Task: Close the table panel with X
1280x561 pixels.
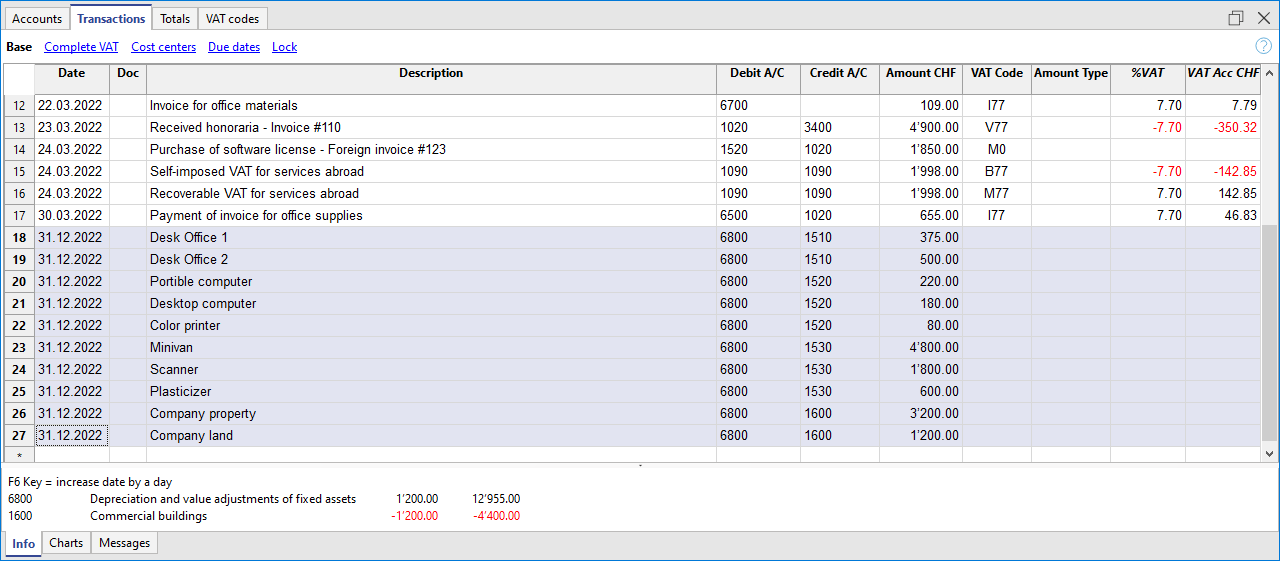Action: point(1263,18)
